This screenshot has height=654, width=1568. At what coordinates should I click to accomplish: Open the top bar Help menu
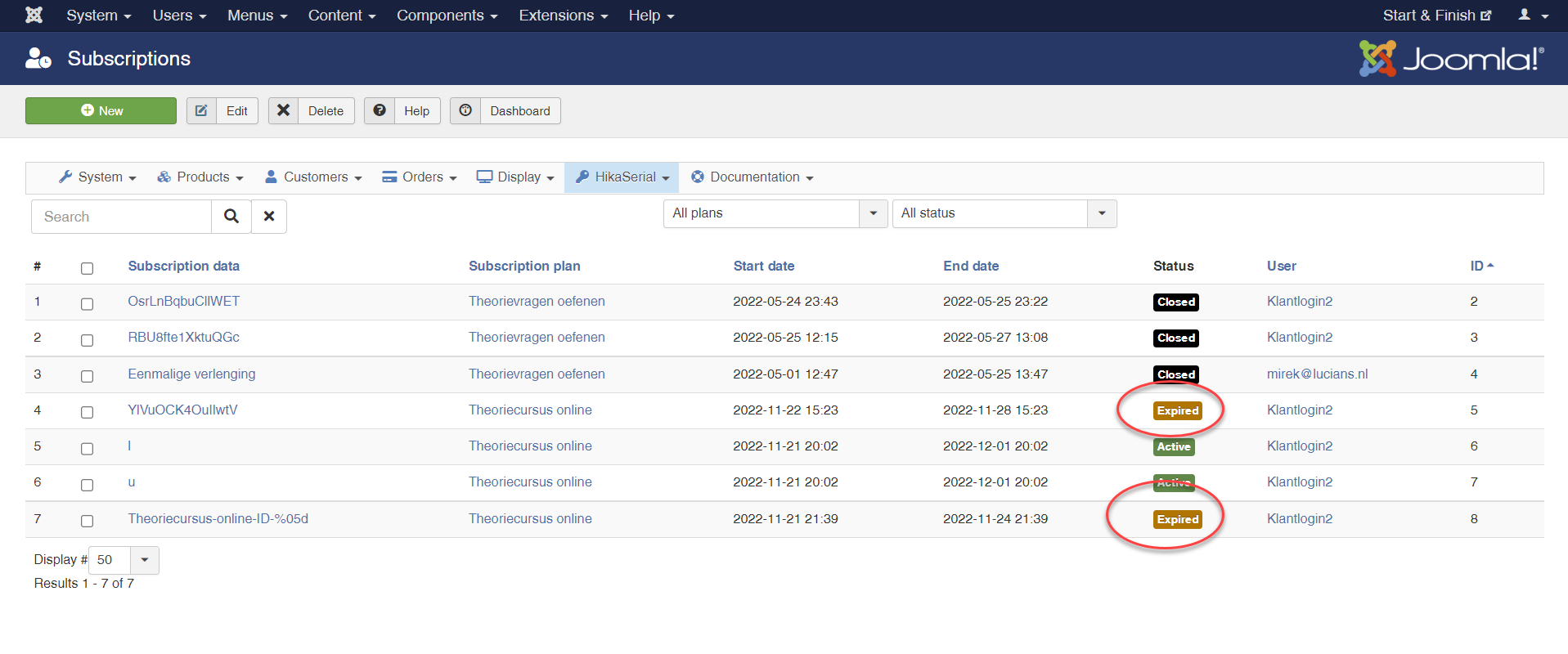[x=651, y=16]
